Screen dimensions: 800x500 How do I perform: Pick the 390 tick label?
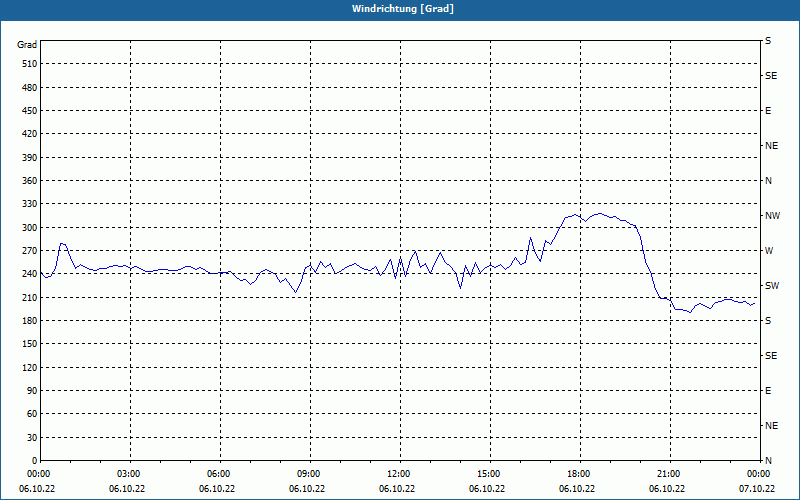pos(29,158)
